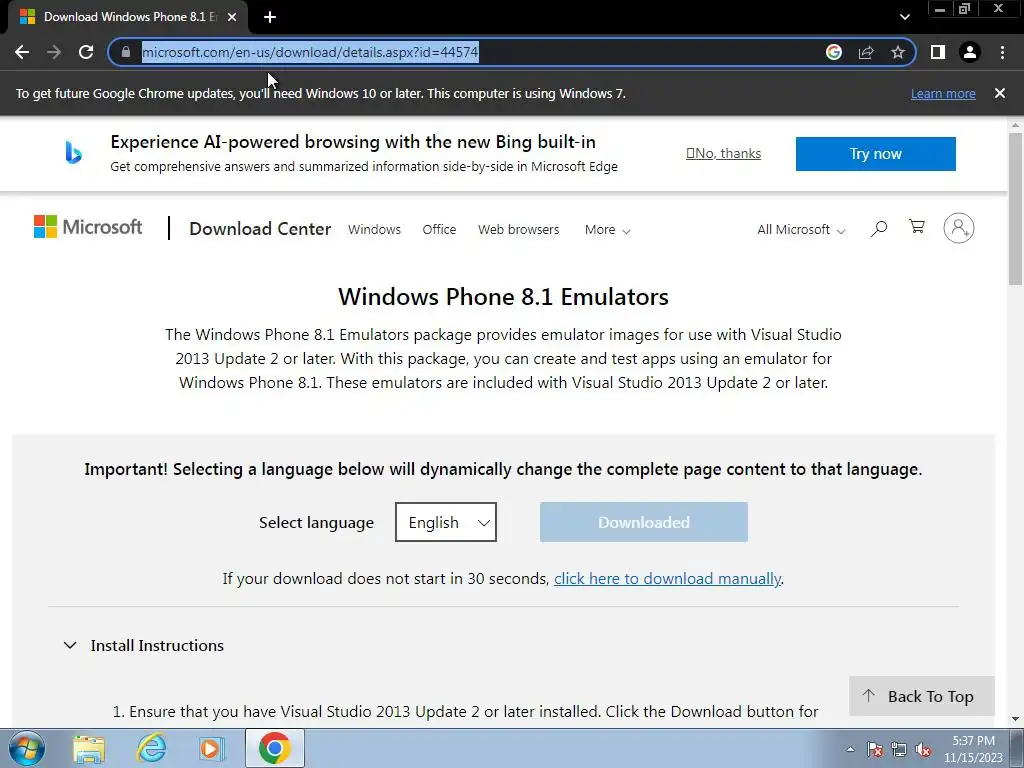This screenshot has height=768, width=1024.
Task: Open the taskbar clock and date
Action: coord(973,749)
